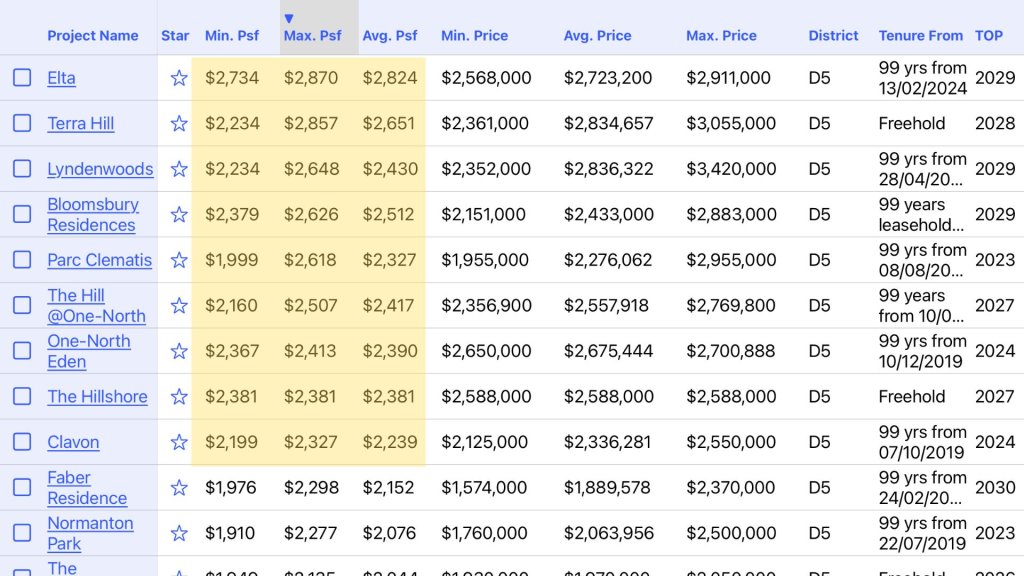Click the Max. Psf descending sort arrow
The width and height of the screenshot is (1024, 576).
289,18
